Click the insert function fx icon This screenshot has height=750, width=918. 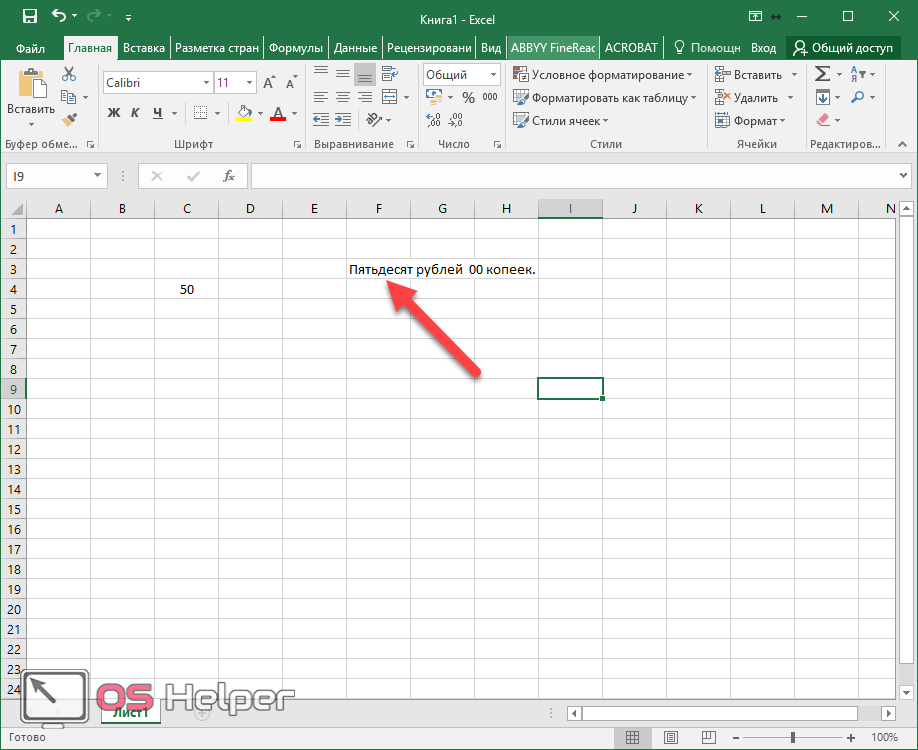[228, 176]
